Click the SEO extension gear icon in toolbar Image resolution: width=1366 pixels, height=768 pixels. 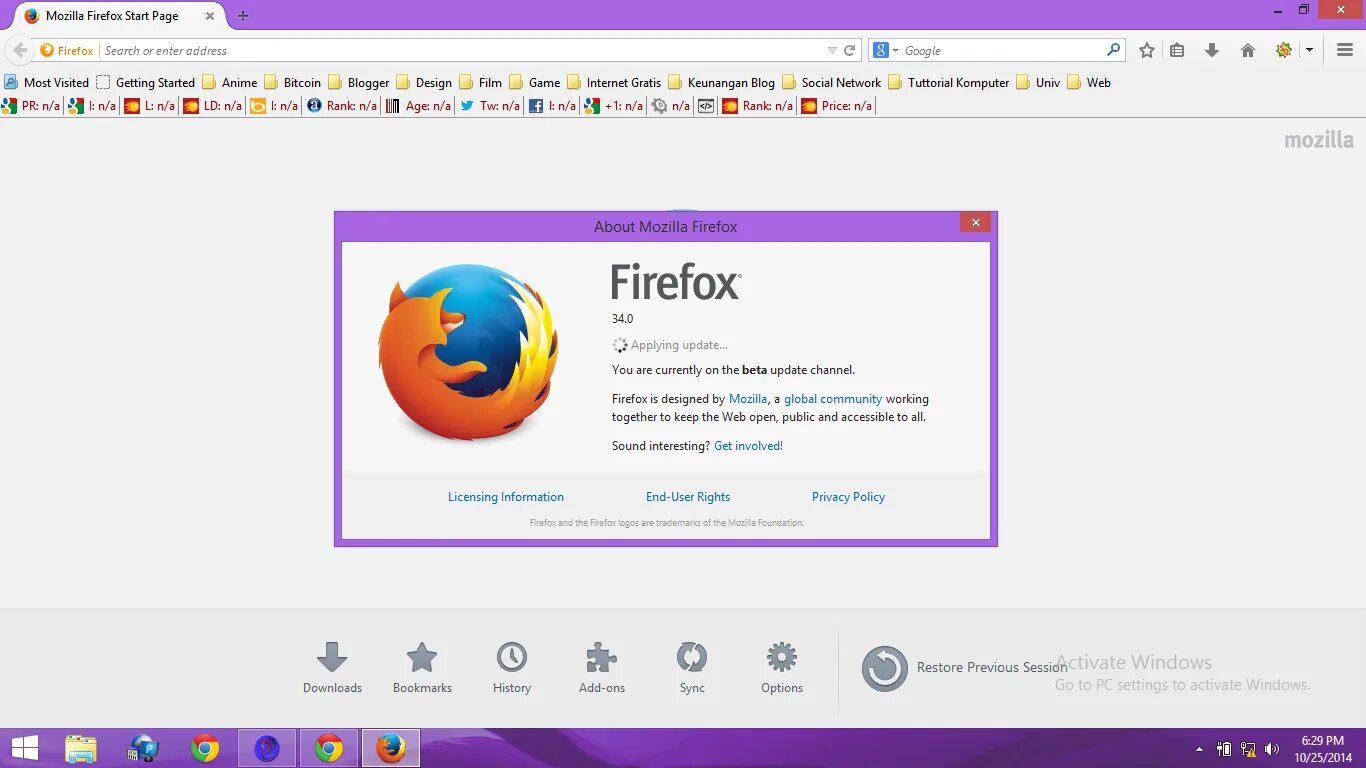1284,50
